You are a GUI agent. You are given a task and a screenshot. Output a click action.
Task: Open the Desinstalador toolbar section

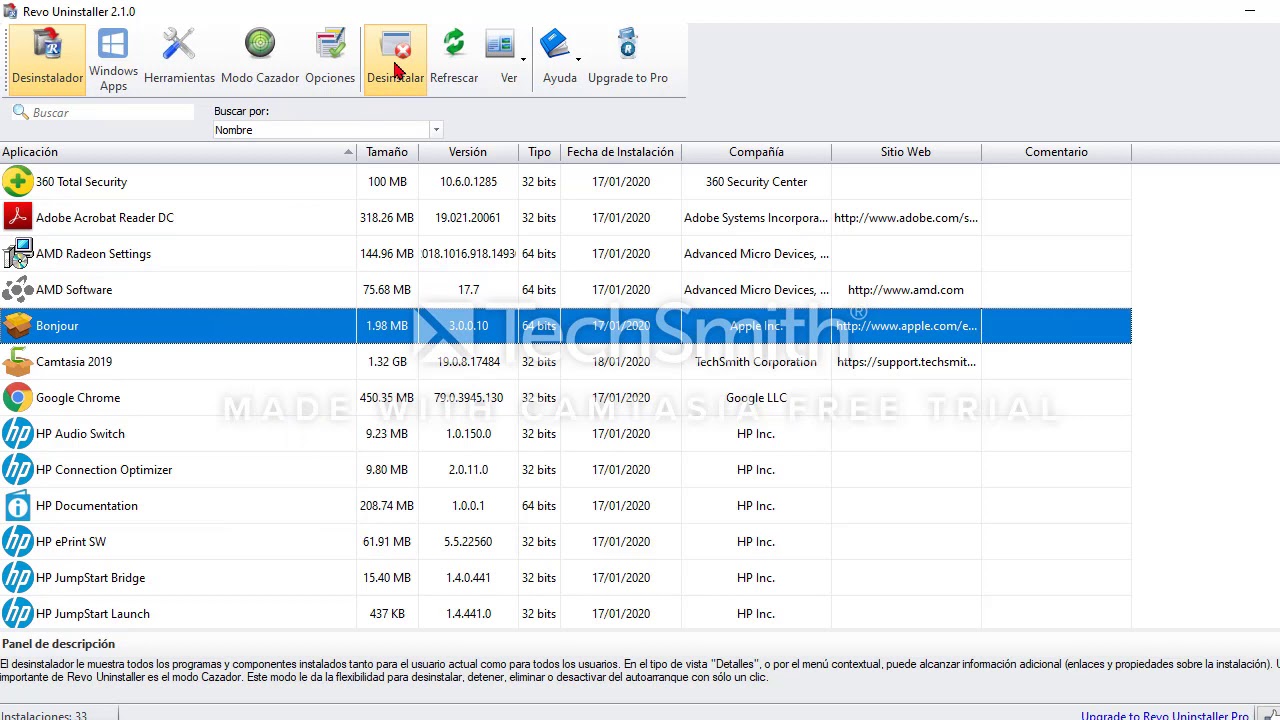[48, 59]
